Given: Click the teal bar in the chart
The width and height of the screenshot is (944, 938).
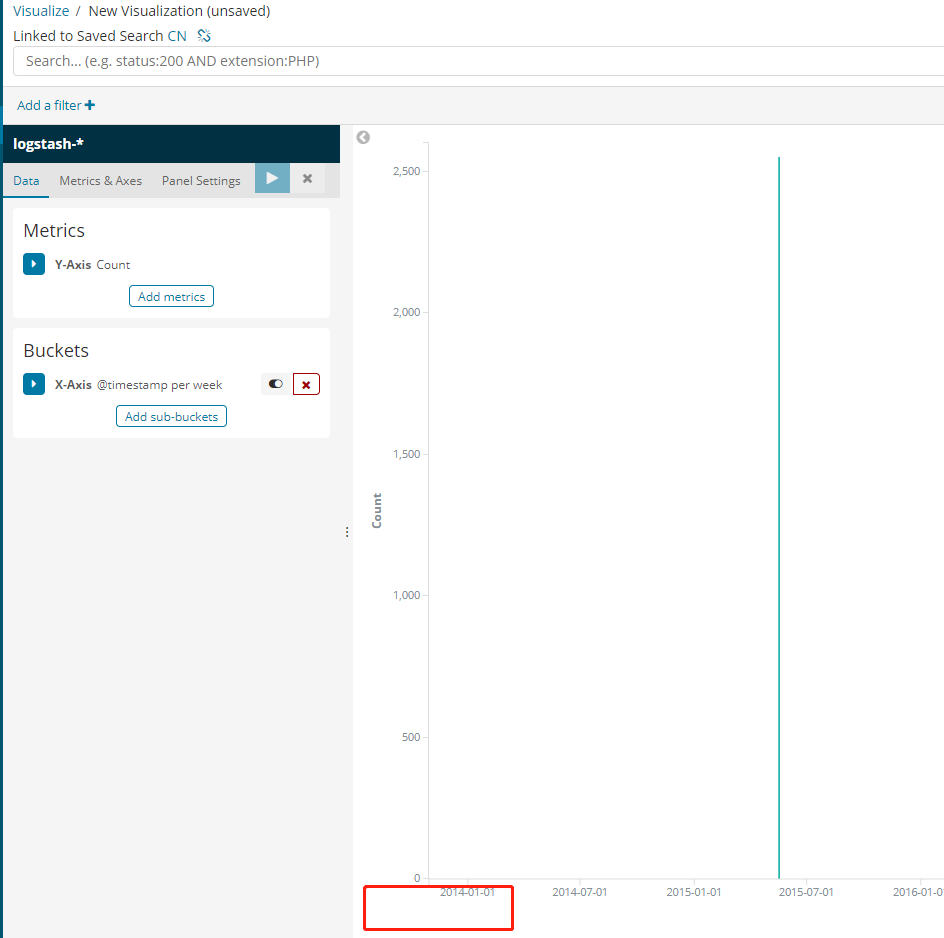Looking at the screenshot, I should (779, 520).
